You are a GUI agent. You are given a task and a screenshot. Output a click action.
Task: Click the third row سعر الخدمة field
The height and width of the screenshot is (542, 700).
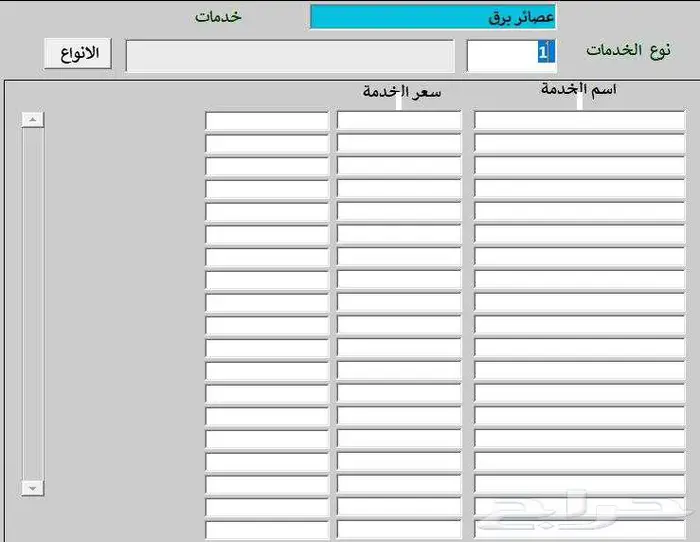(x=399, y=167)
